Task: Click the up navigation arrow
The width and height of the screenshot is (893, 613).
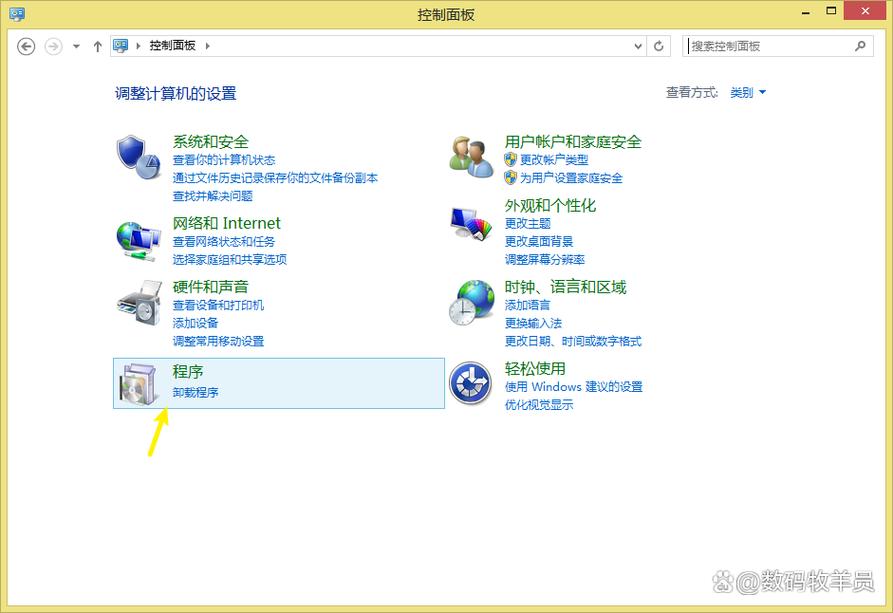Action: click(x=97, y=45)
